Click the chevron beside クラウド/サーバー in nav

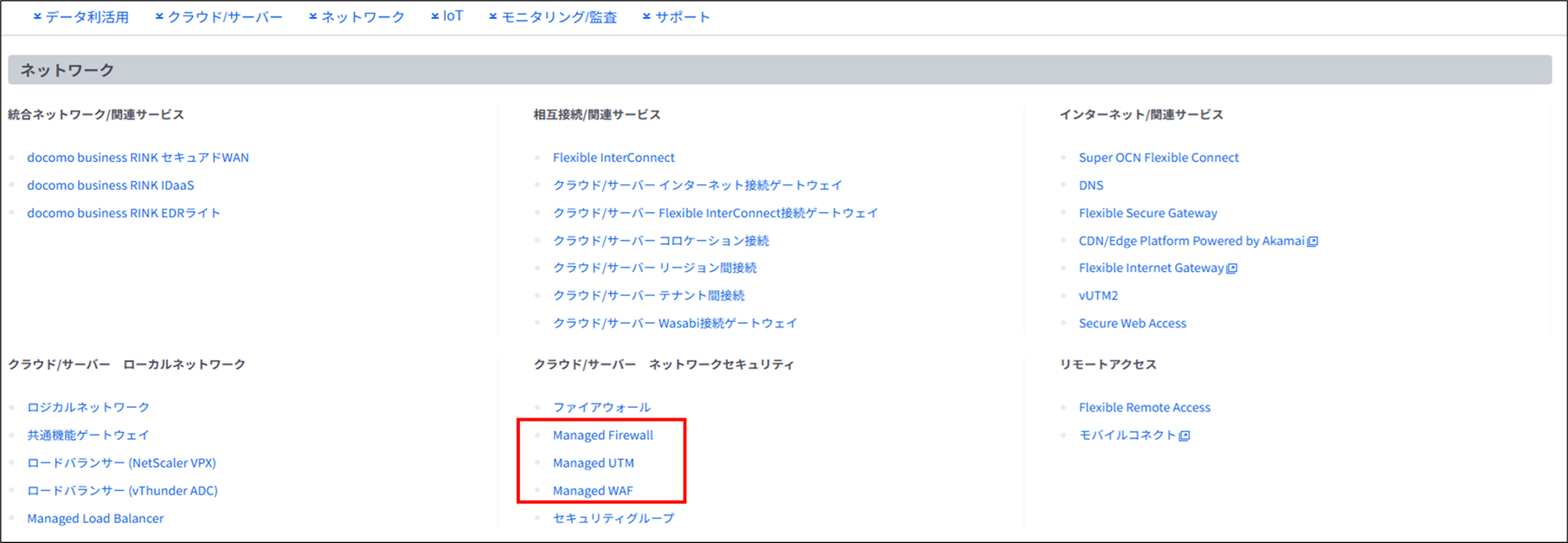click(x=159, y=16)
